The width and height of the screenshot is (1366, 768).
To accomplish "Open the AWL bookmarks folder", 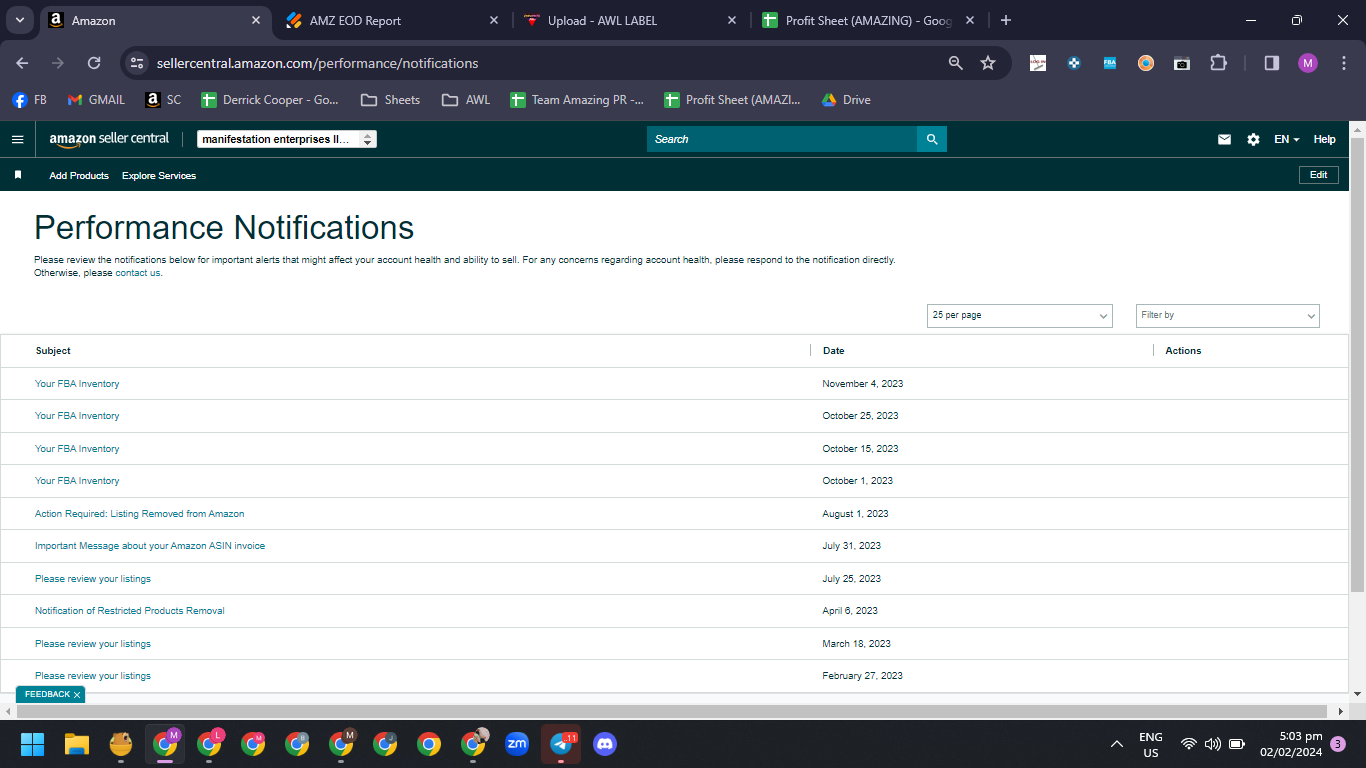I will click(466, 100).
